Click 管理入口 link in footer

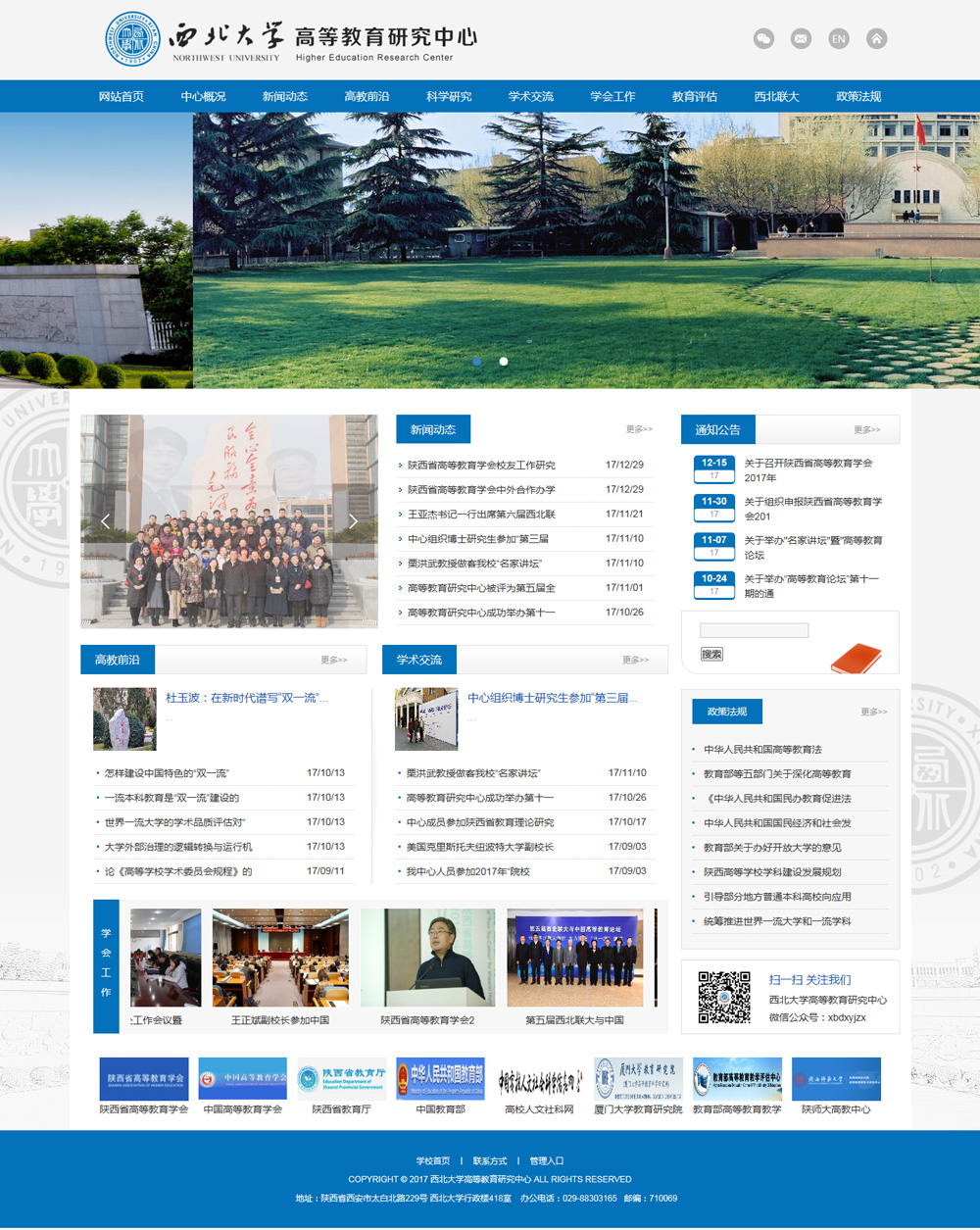coord(546,1160)
